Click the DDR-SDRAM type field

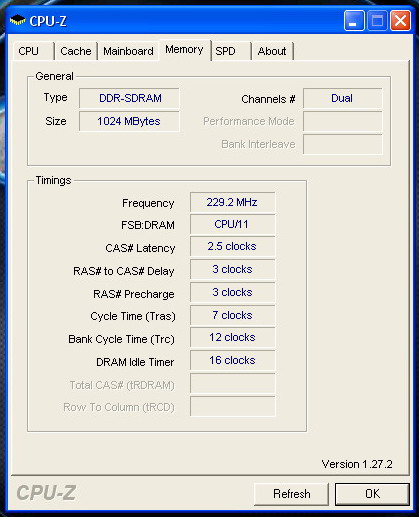coord(129,98)
